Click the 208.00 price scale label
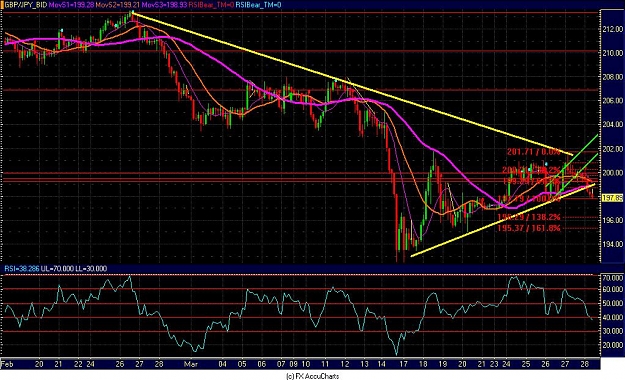The width and height of the screenshot is (625, 380). [613, 77]
